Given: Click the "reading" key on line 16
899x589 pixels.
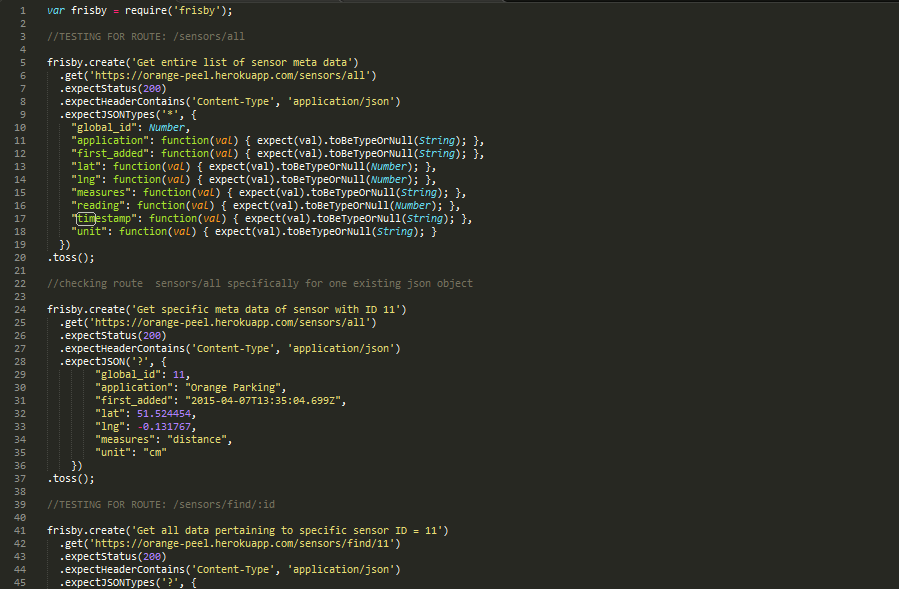Looking at the screenshot, I should (x=98, y=206).
